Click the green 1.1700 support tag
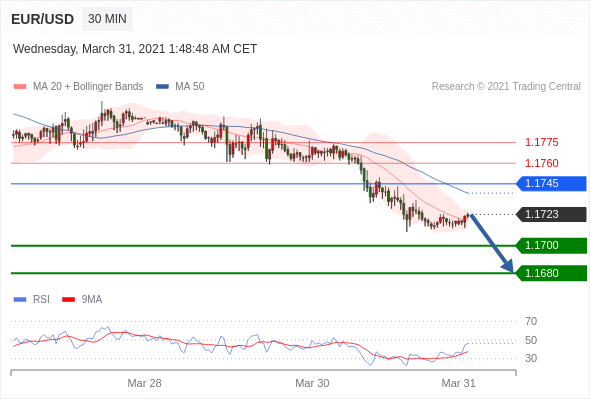 tap(551, 245)
